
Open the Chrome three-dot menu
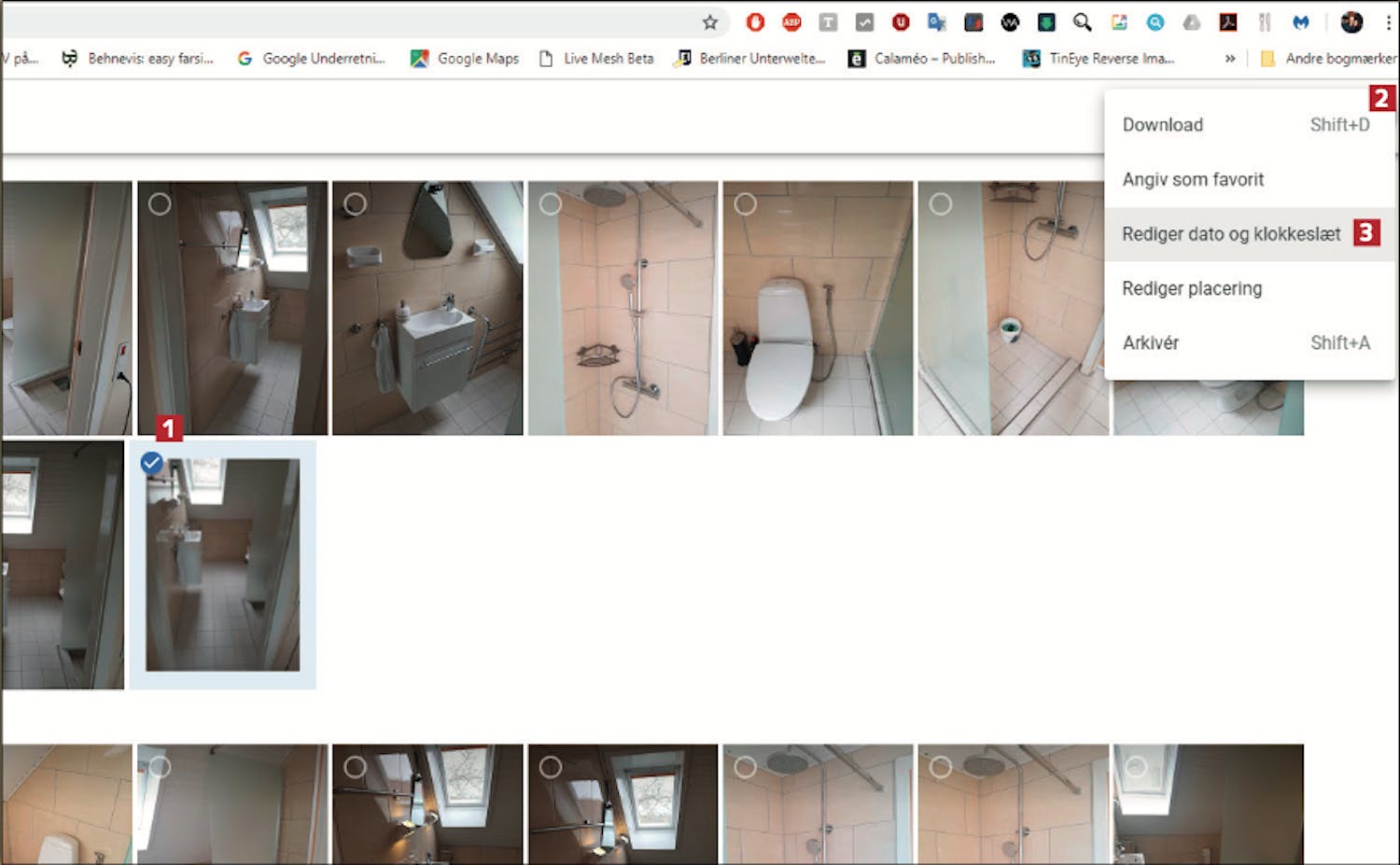(1388, 22)
